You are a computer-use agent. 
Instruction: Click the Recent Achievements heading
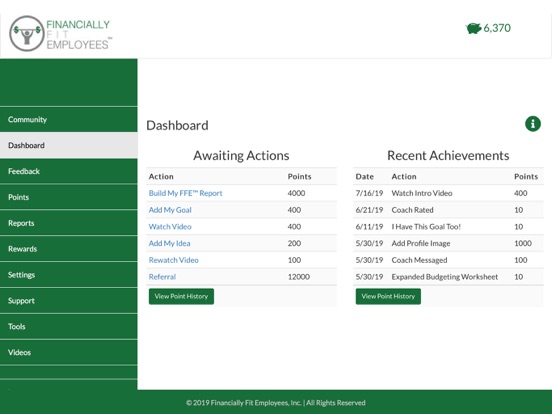coord(448,156)
